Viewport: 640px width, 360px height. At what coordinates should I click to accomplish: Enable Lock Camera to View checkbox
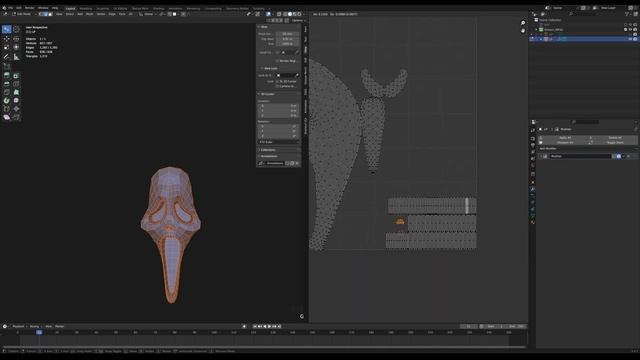click(278, 86)
